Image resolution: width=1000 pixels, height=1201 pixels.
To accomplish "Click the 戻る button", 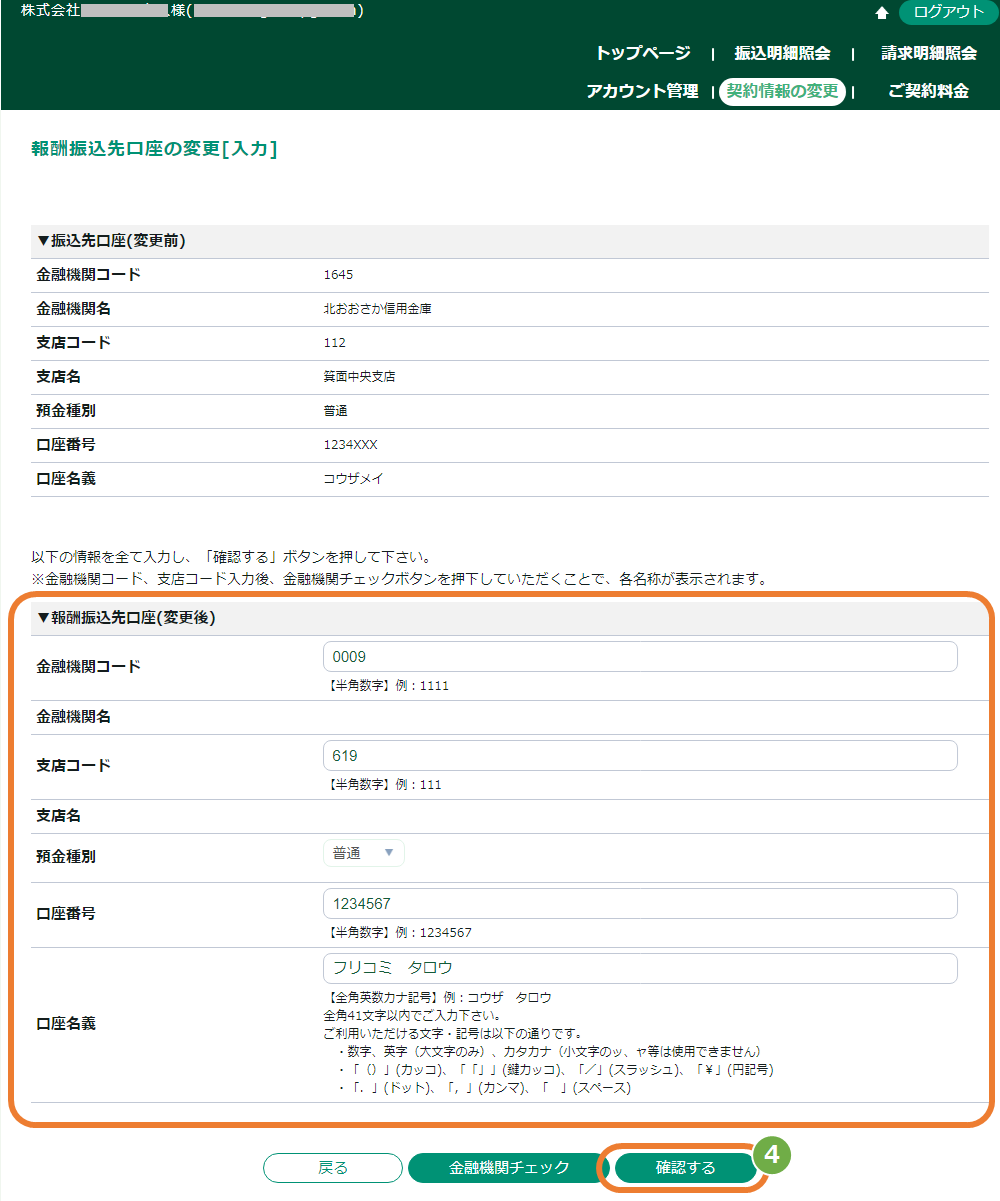I will coord(333,1167).
